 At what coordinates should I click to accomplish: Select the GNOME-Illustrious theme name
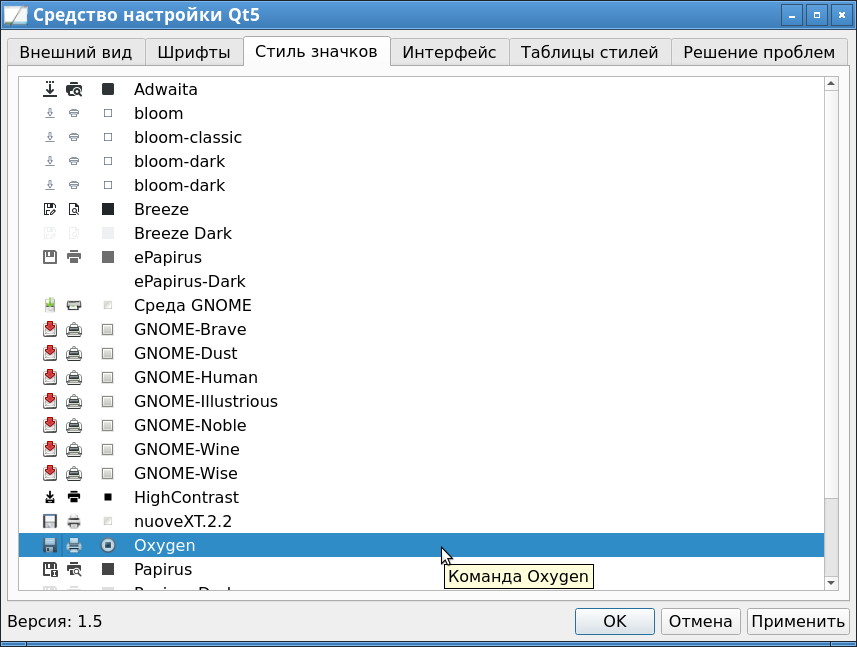[206, 402]
